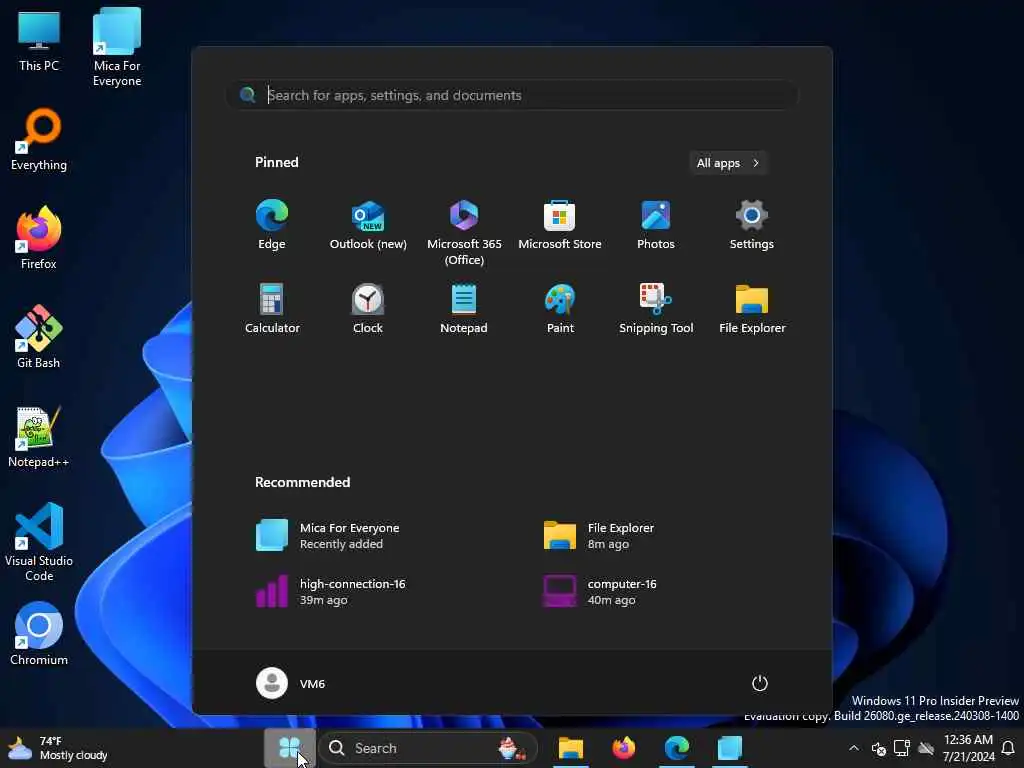1024x768 pixels.
Task: Launch Notepad from pinned apps
Action: pyautogui.click(x=464, y=308)
